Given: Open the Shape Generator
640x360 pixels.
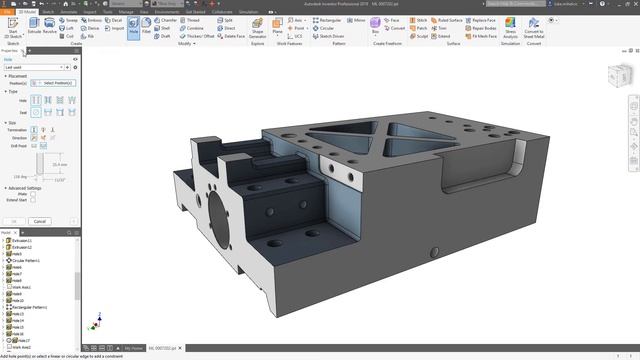Looking at the screenshot, I should 258,28.
